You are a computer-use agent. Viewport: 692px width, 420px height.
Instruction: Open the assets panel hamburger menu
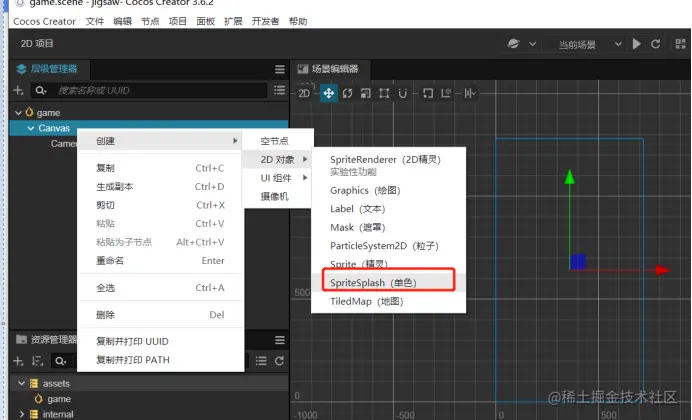tap(279, 340)
